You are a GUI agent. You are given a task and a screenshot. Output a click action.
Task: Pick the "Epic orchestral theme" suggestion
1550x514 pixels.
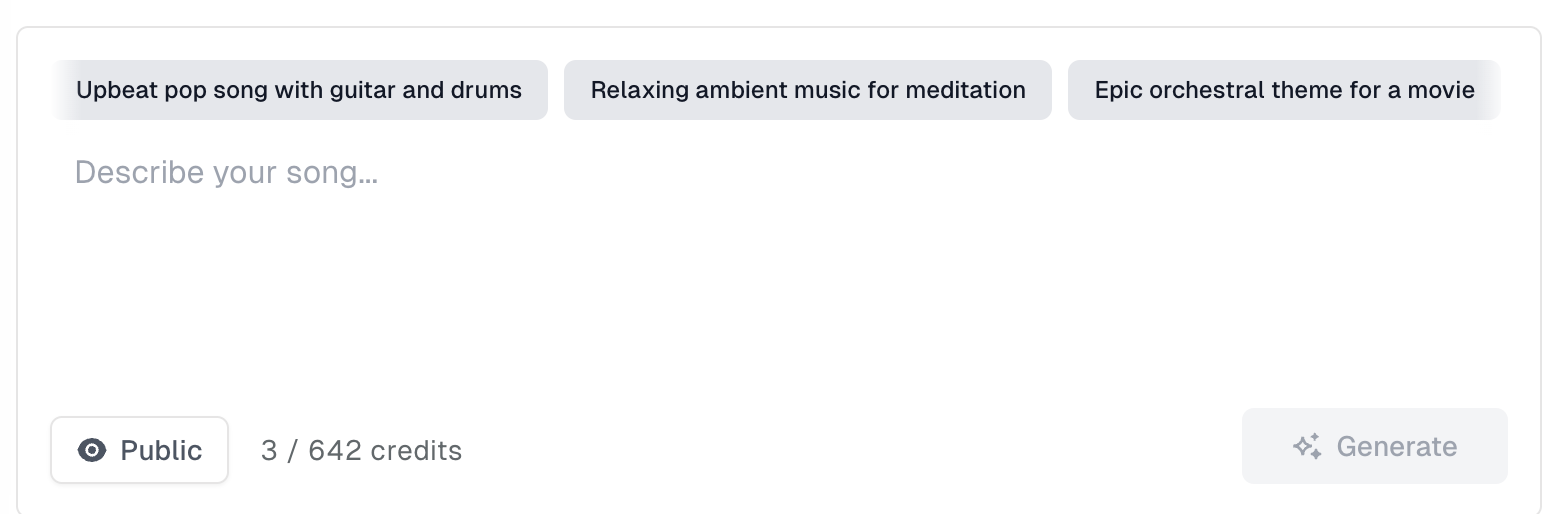[x=1284, y=90]
